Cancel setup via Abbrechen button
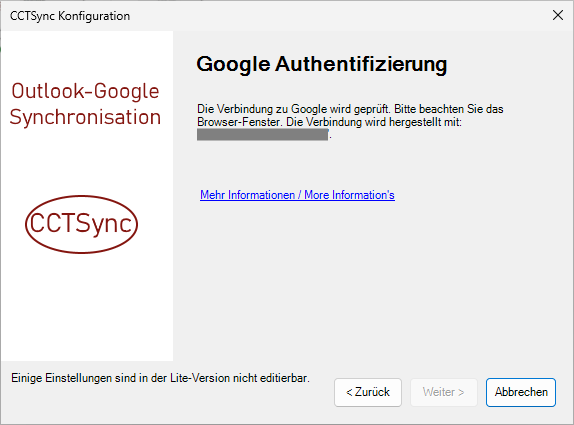The height and width of the screenshot is (425, 574). (521, 392)
